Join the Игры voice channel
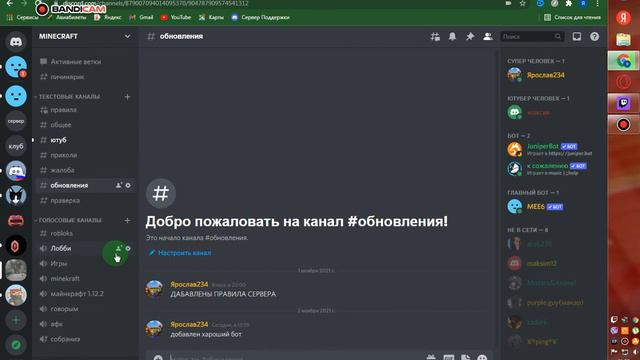This screenshot has height=360, width=640. pyautogui.click(x=85, y=264)
